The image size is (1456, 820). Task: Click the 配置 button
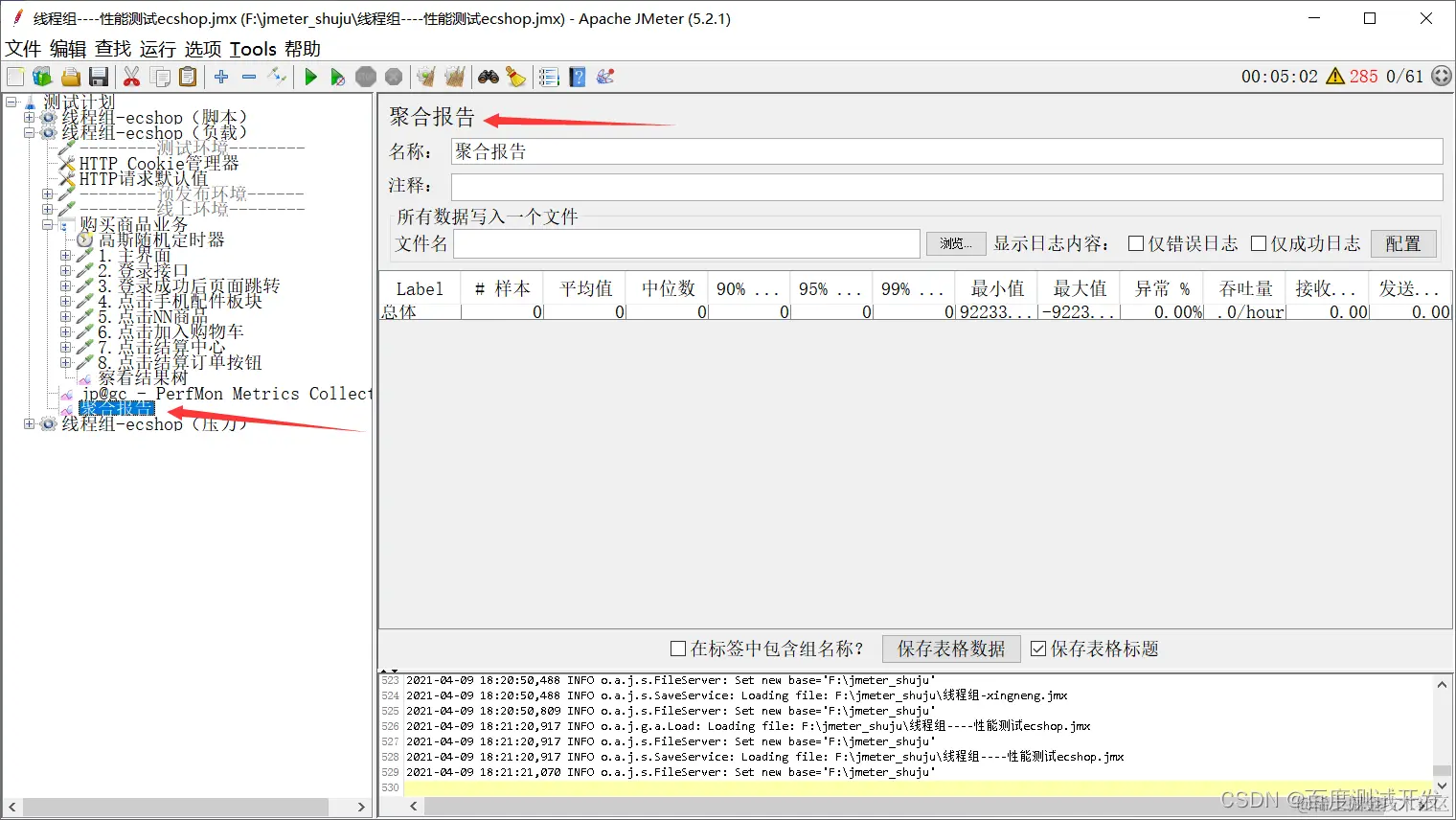(x=1403, y=243)
